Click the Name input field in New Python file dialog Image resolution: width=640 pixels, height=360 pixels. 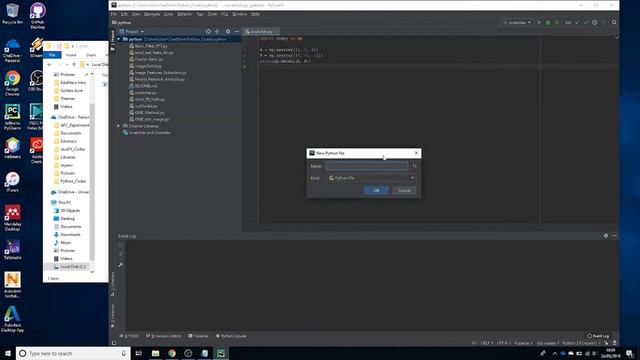pos(367,166)
